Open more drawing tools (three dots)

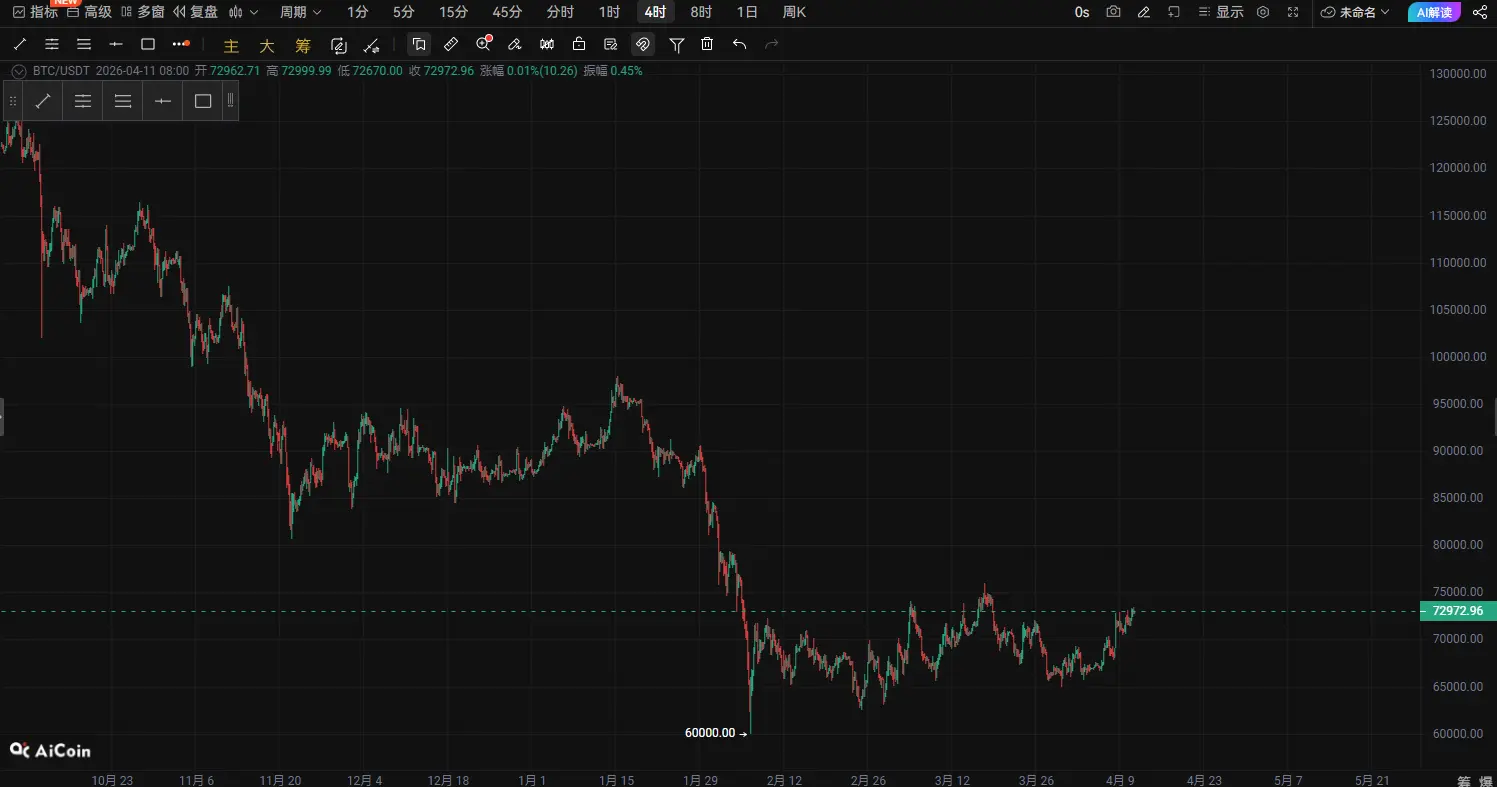click(x=180, y=44)
